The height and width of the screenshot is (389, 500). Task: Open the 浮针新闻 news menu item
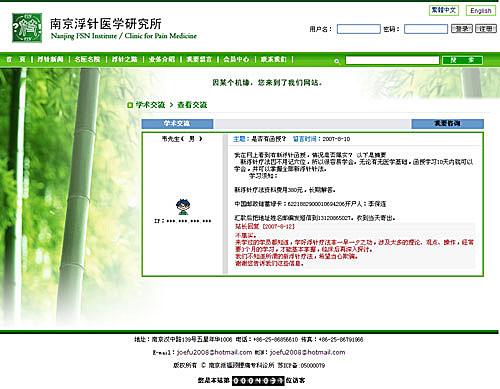point(50,59)
